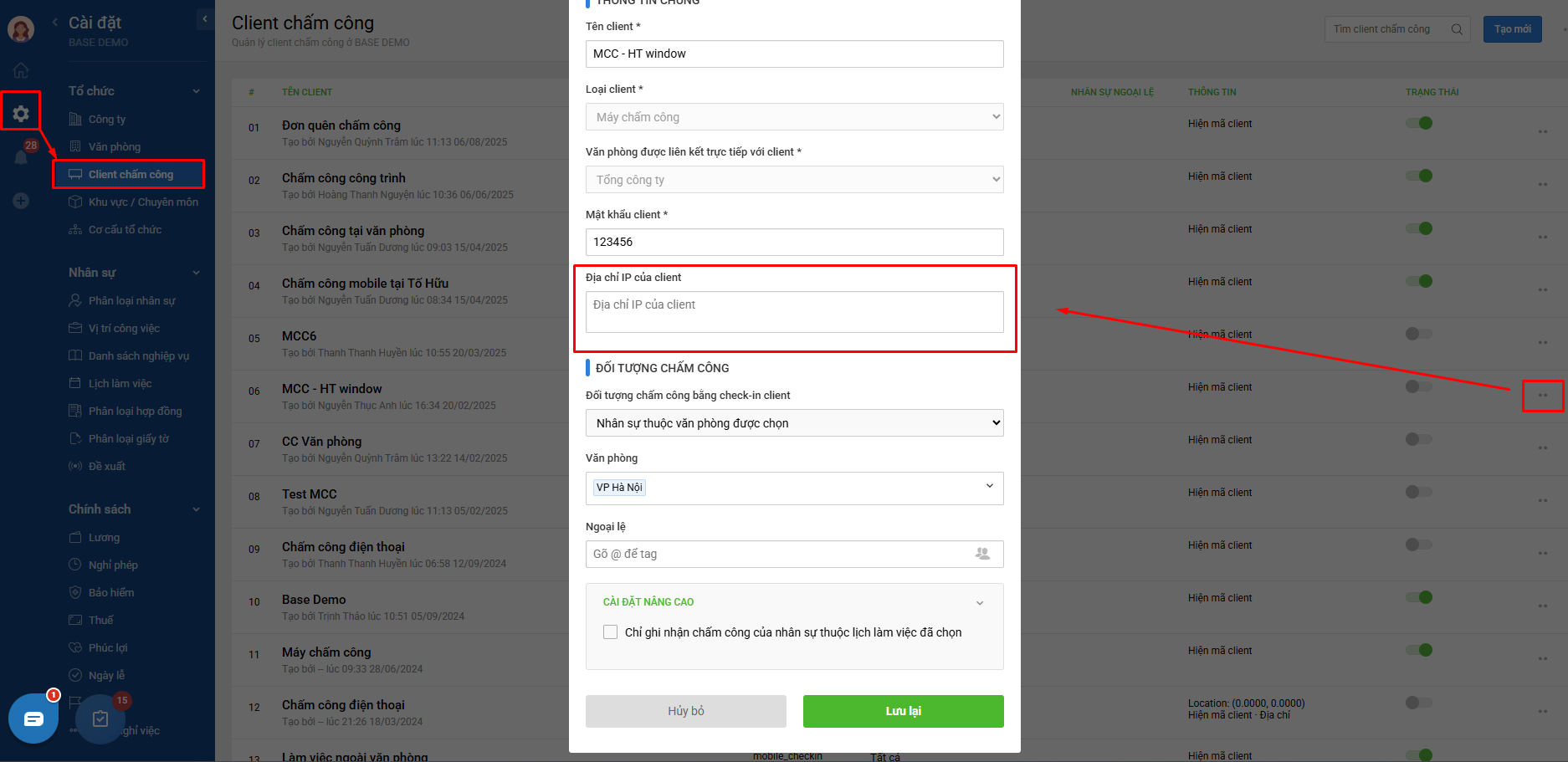Click Hiện mã client for Đơn quên chấm công
This screenshot has width=1568, height=762.
point(1220,124)
